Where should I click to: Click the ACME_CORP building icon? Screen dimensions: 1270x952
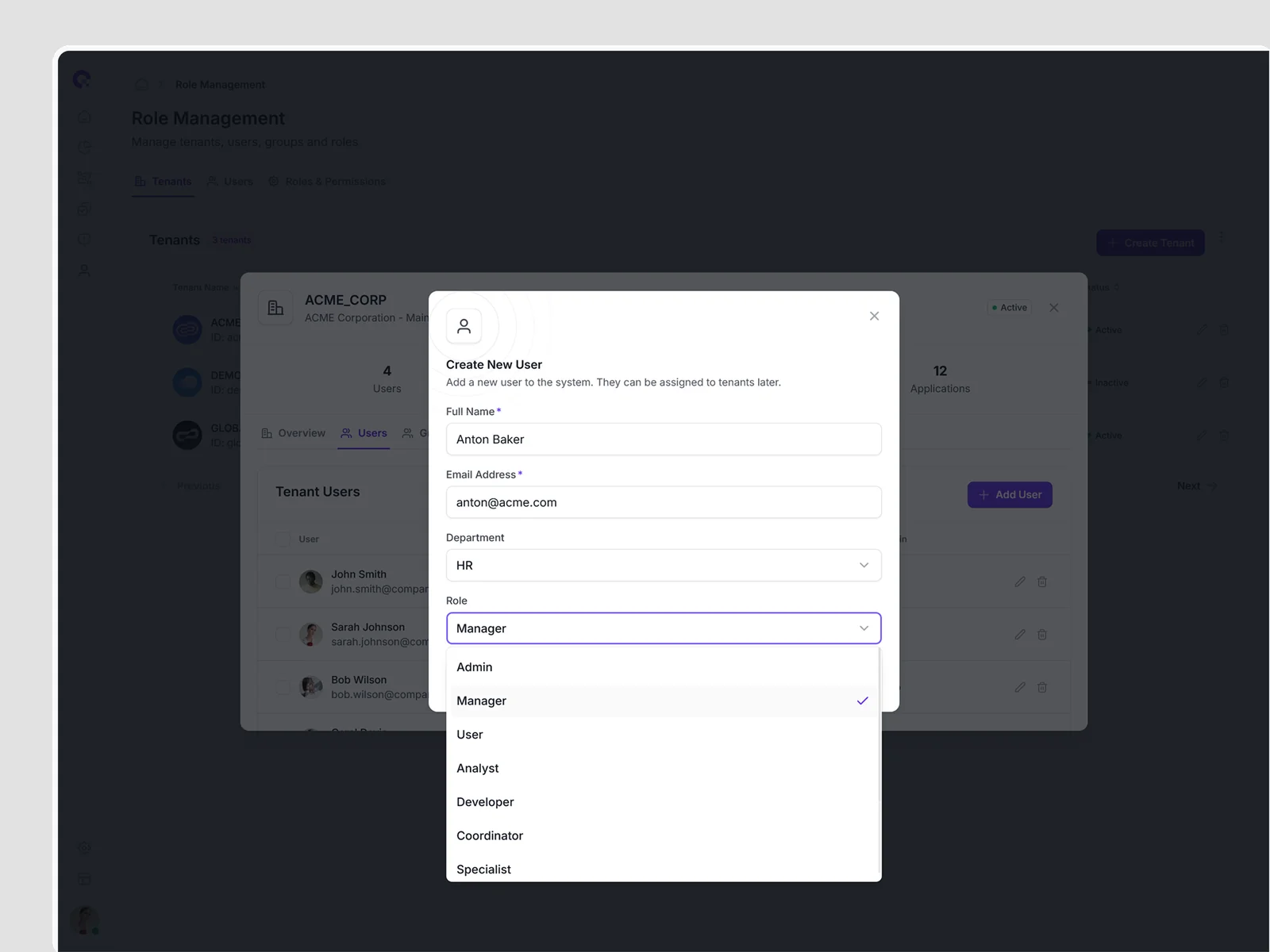click(275, 308)
